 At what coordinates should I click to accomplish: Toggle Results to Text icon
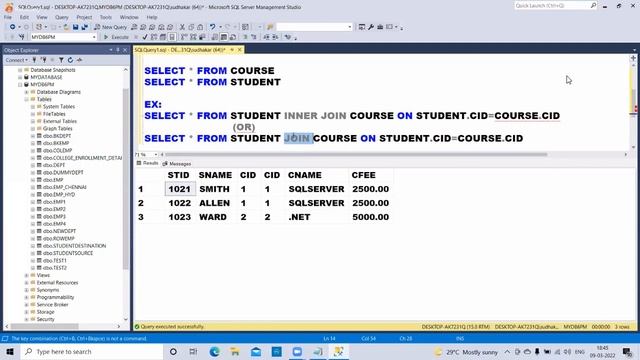click(x=215, y=37)
